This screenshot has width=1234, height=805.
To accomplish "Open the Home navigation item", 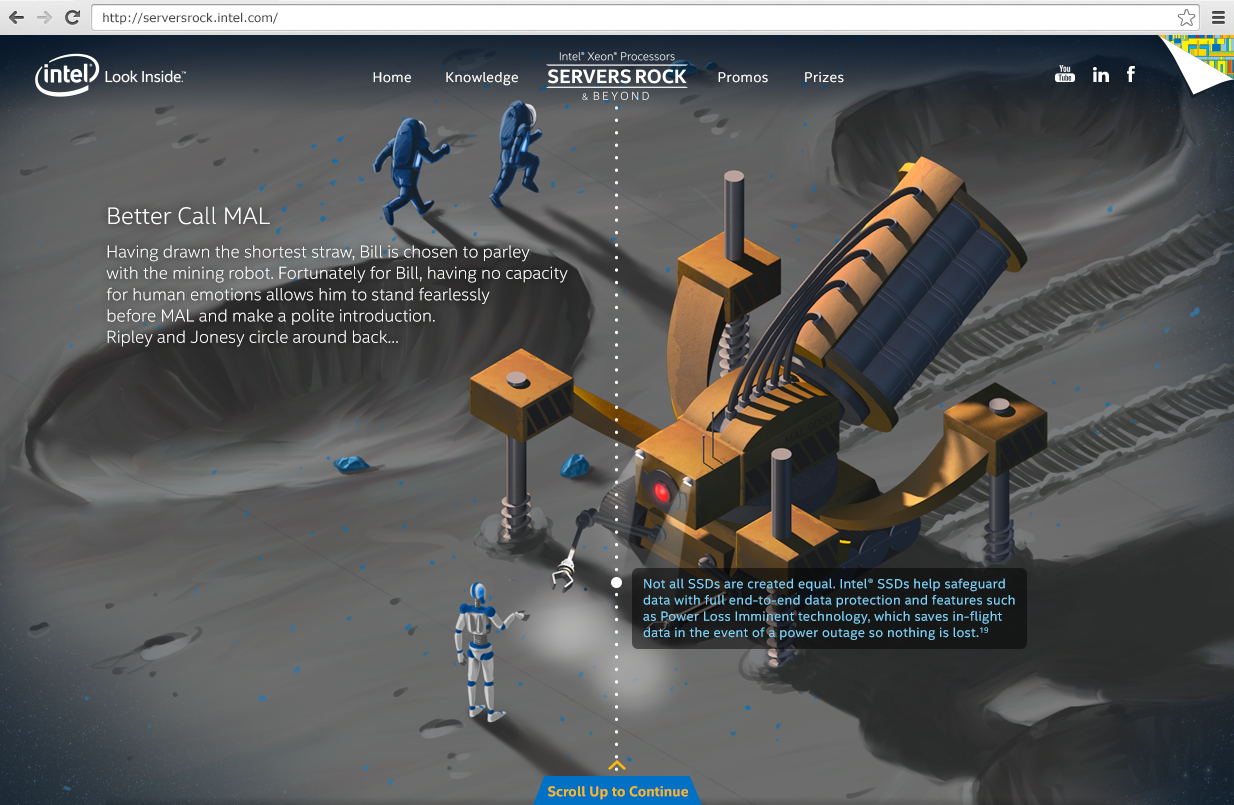I will click(392, 77).
